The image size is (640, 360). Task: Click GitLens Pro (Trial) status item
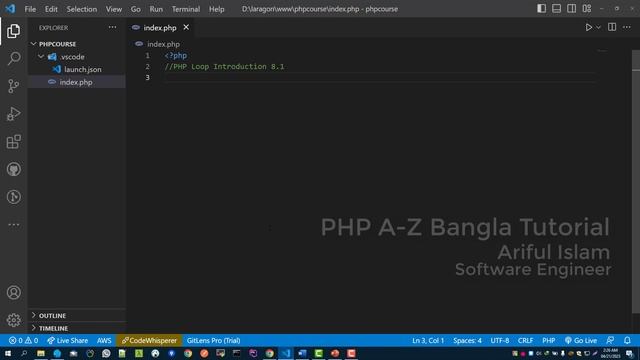[213, 340]
